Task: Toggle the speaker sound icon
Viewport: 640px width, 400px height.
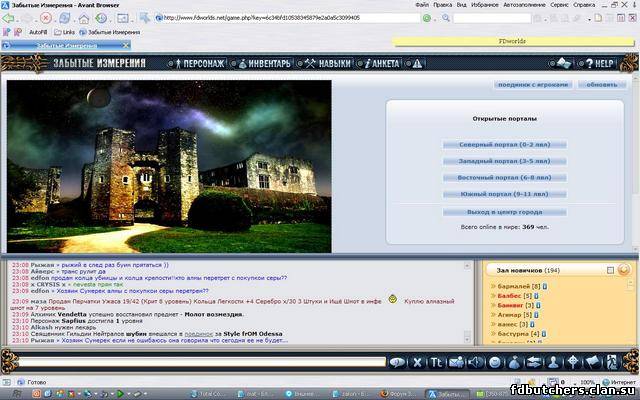Action: (x=476, y=362)
